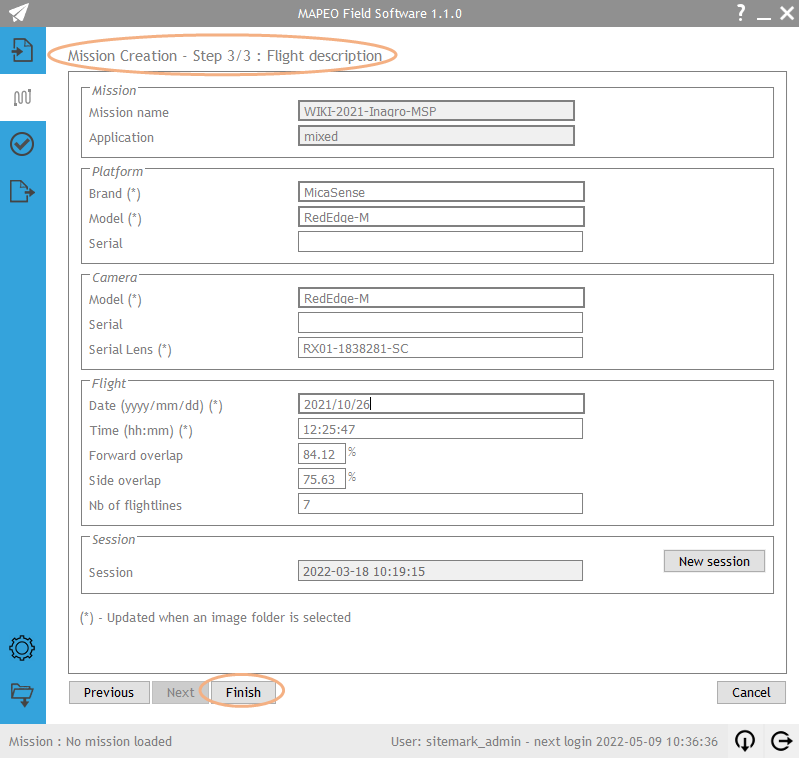799x758 pixels.
Task: Click the 'Updated when an image folder is selected' note
Action: tap(215, 617)
